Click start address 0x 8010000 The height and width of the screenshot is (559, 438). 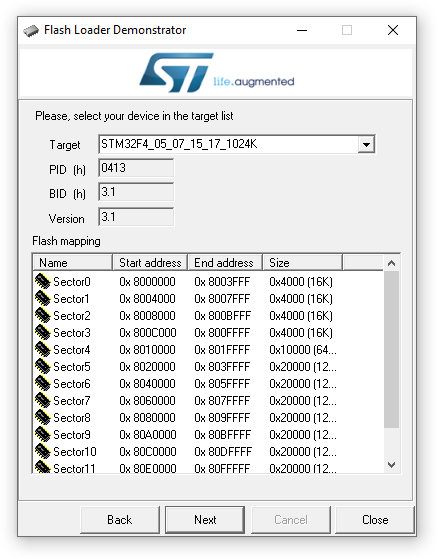point(147,350)
